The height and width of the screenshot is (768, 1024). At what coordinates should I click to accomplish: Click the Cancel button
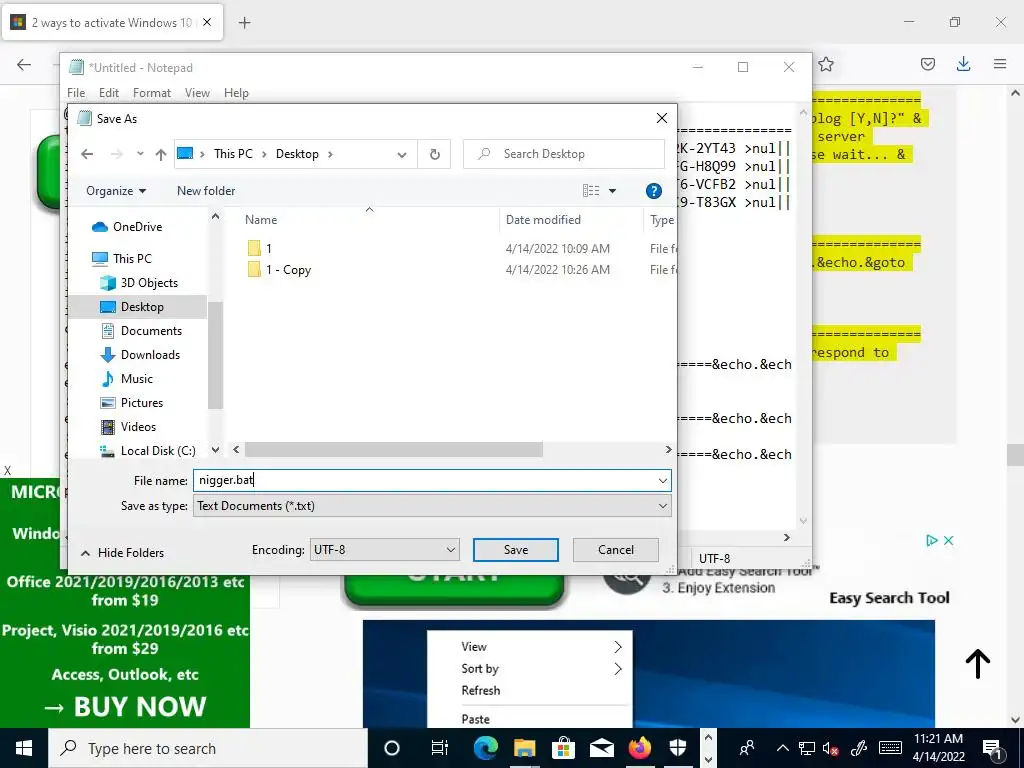(x=615, y=550)
